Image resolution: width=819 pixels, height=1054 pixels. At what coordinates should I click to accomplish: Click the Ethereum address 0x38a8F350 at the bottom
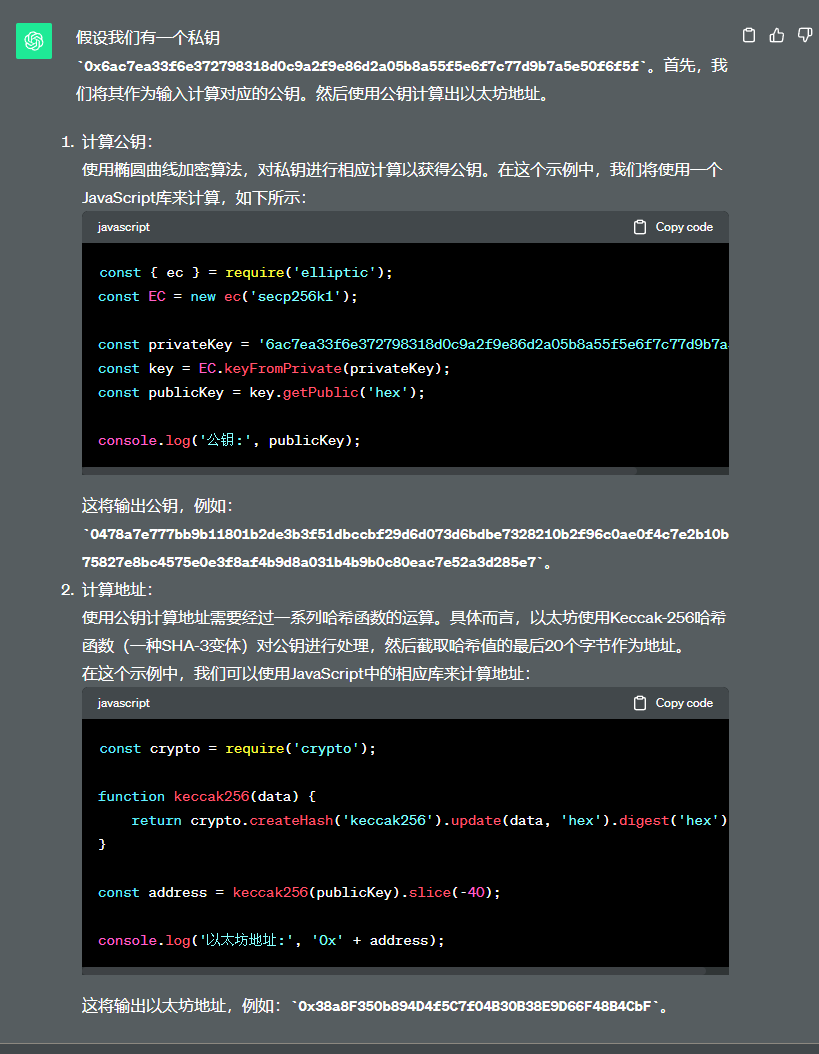(477, 1006)
